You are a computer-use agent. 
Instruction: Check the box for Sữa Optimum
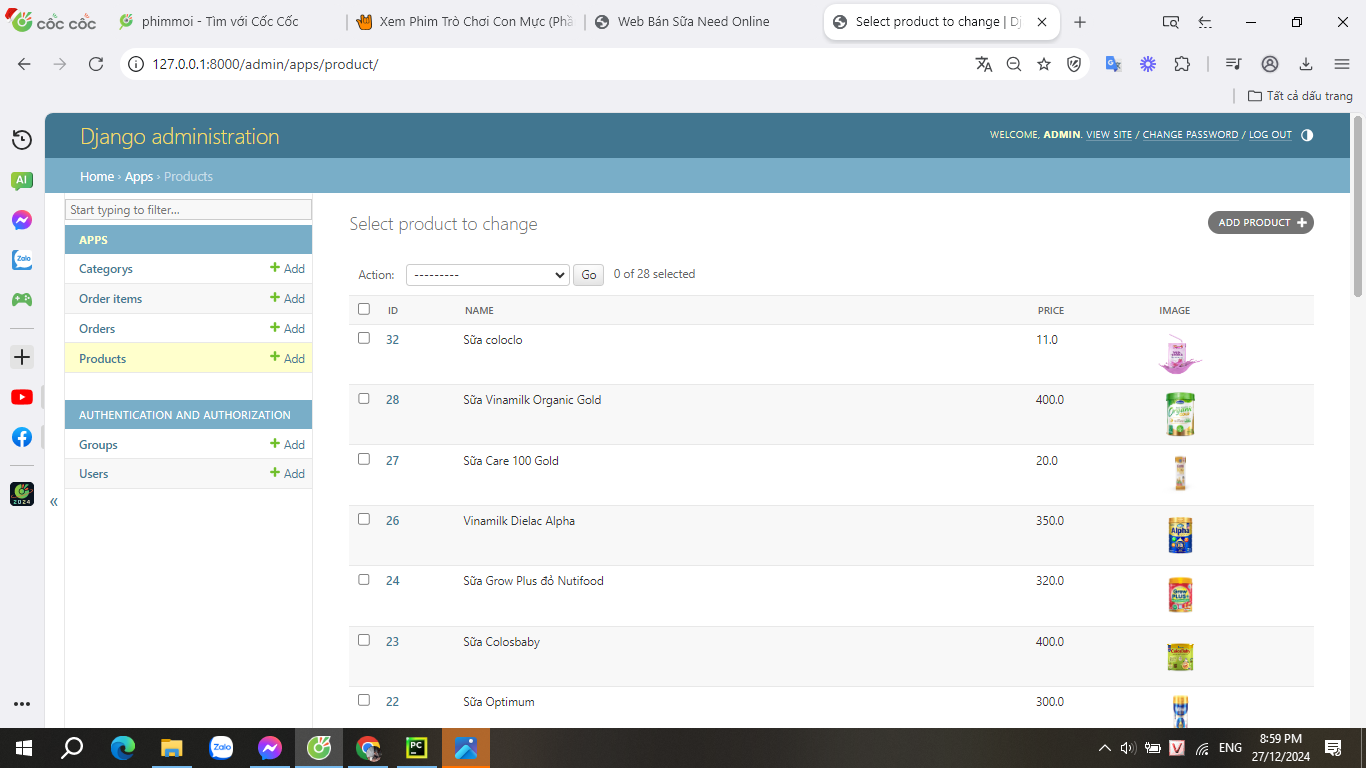coord(364,700)
